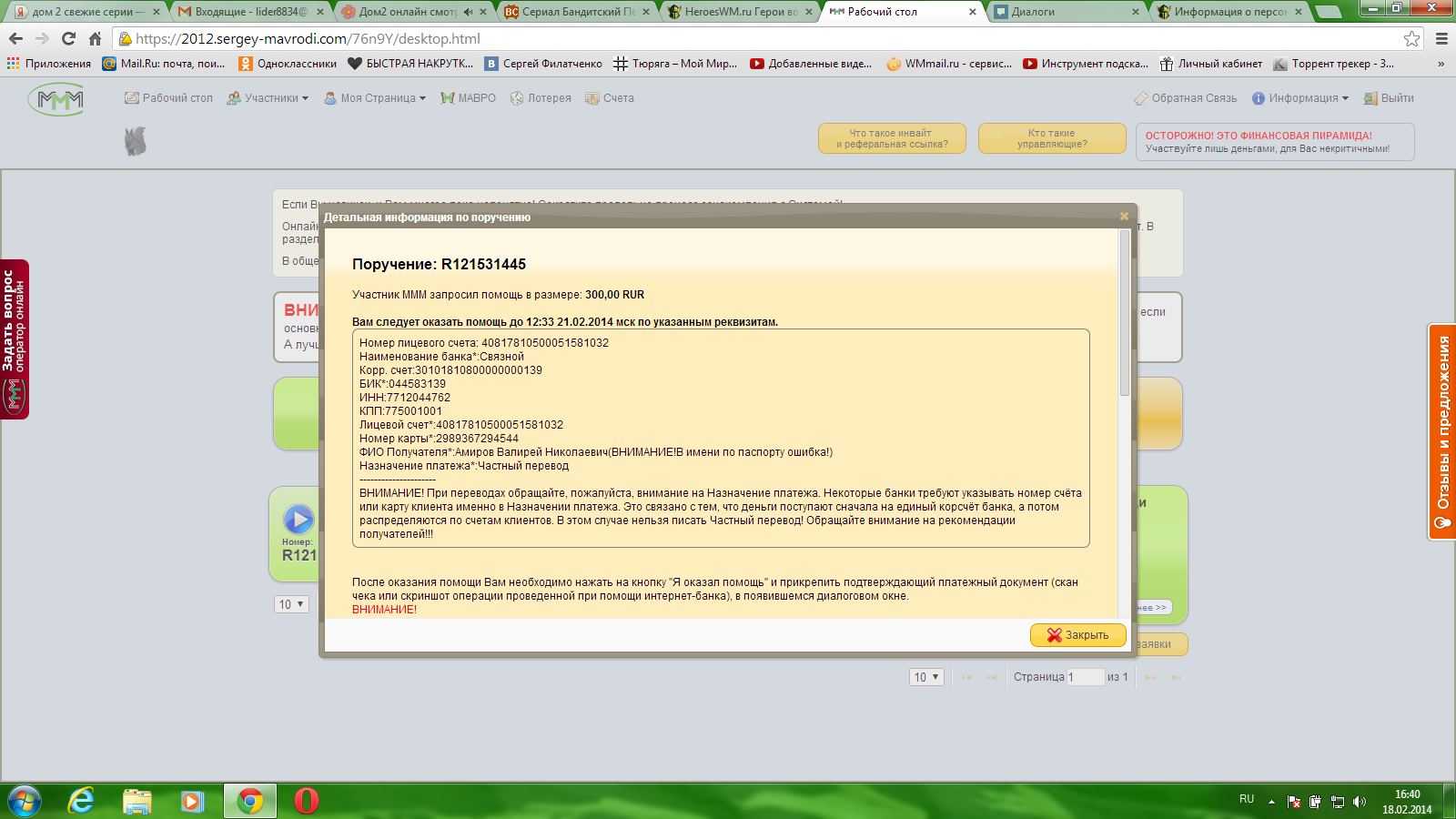
Task: Open network tray icon
Action: click(x=1337, y=802)
